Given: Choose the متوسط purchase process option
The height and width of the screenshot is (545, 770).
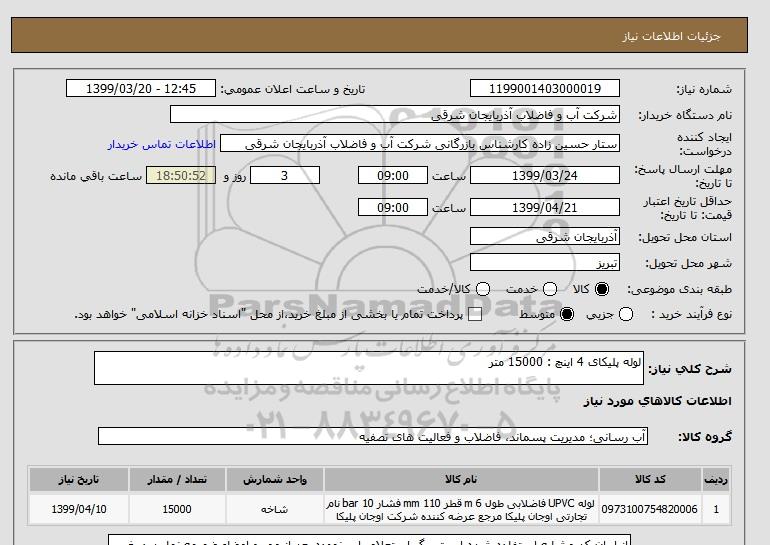Looking at the screenshot, I should pyautogui.click(x=567, y=314).
